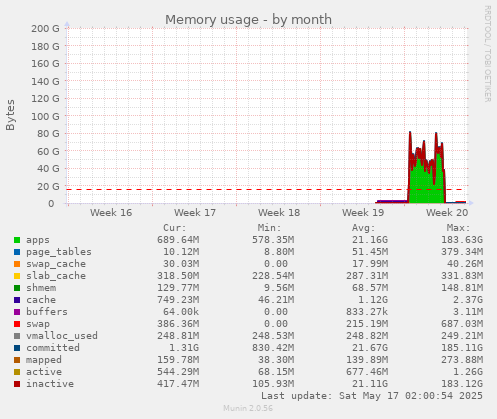Click the 'shmem' legend label
Viewport: 497px width, 419px height.
click(x=41, y=288)
